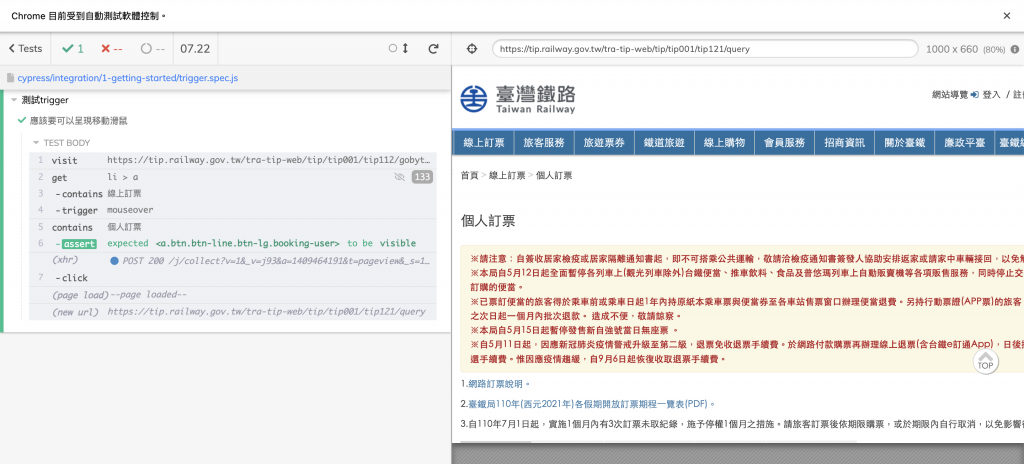Select the contains 個人訂票 command row
Image resolution: width=1024 pixels, height=464 pixels.
click(x=232, y=227)
